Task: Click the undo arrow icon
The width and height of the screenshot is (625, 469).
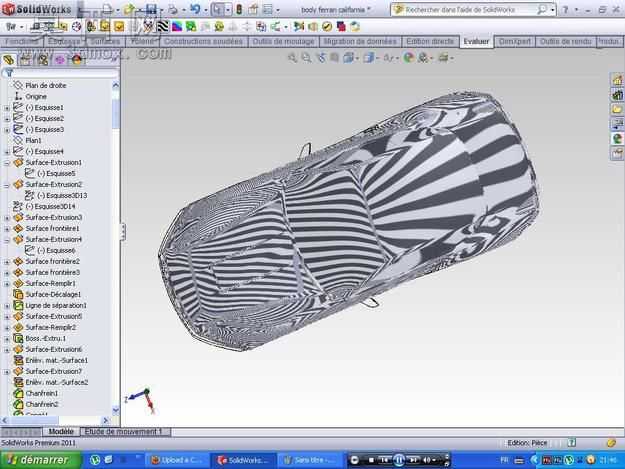Action: (x=195, y=9)
